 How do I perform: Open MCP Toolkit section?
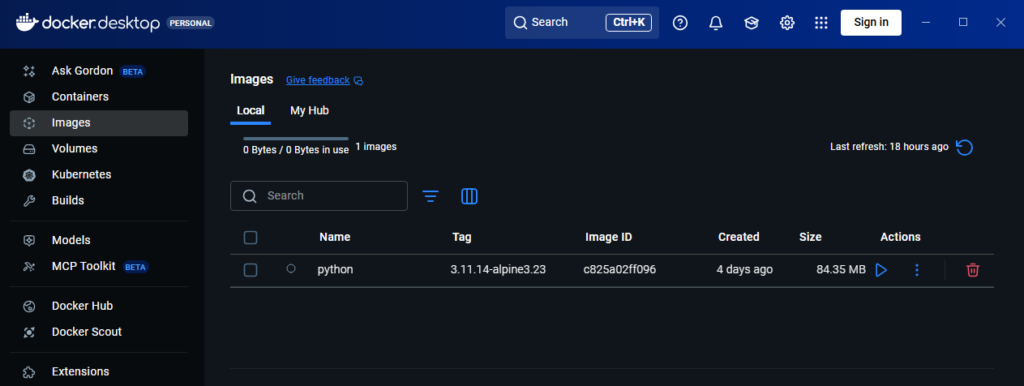99,266
